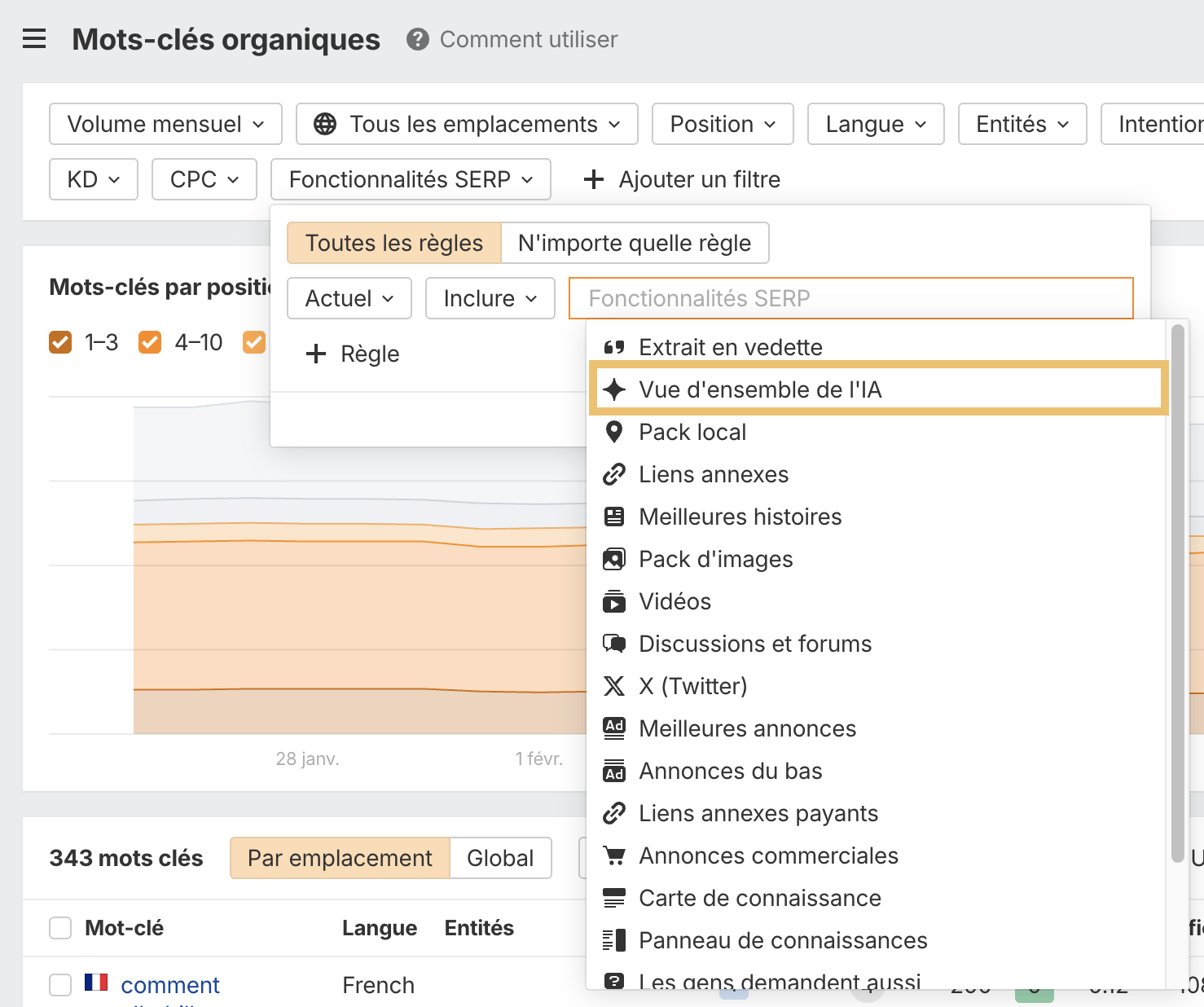Screen dimensions: 1204x1007
Task: Click the X (Twitter) icon
Action: tap(614, 686)
